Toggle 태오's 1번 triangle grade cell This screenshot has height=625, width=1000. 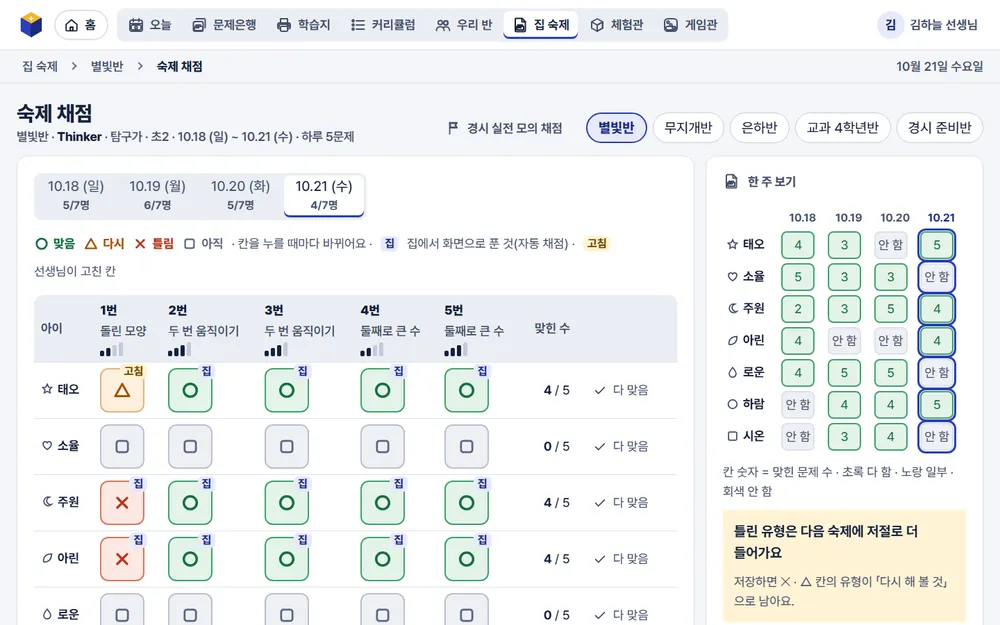pyautogui.click(x=122, y=390)
